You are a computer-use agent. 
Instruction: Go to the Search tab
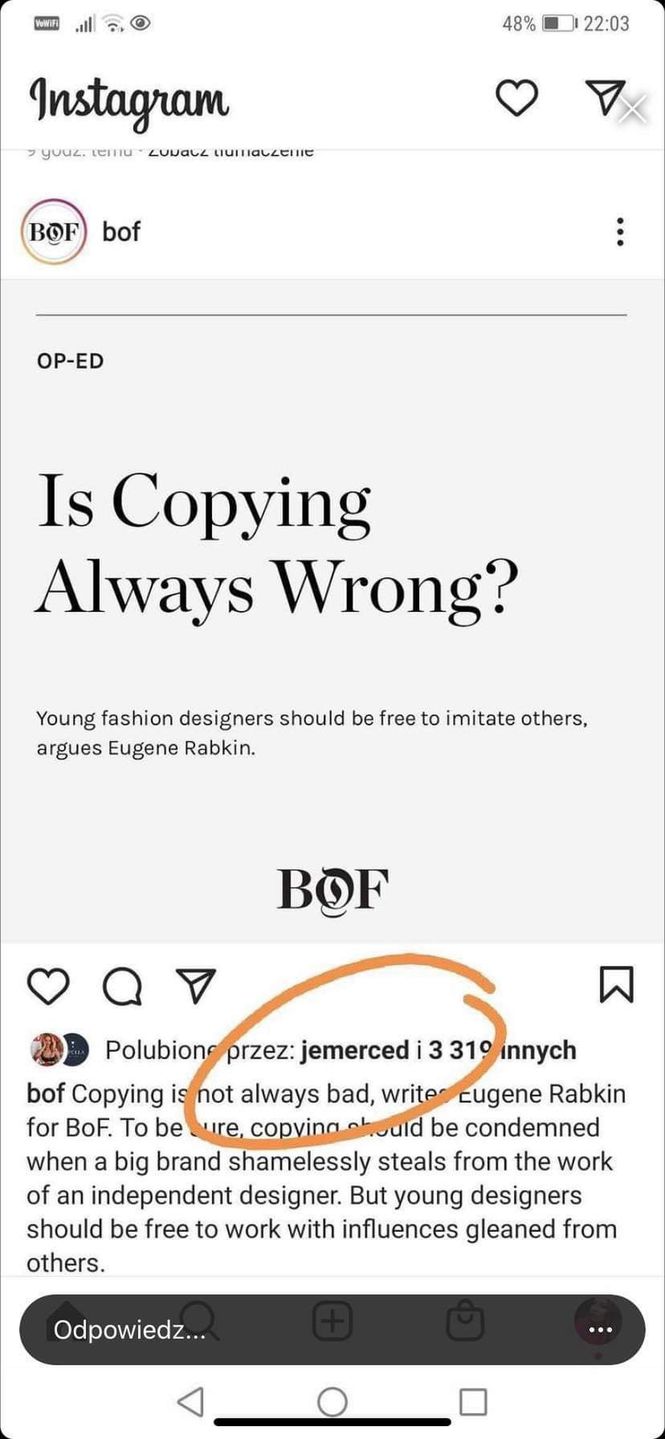202,1322
